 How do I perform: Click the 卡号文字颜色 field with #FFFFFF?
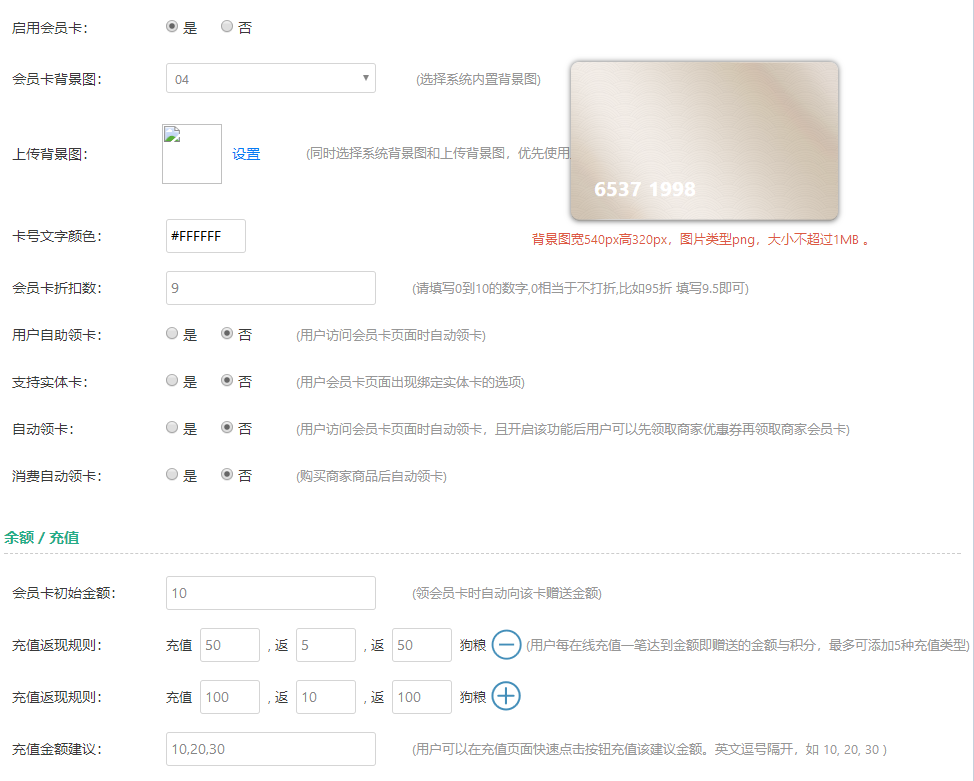point(206,236)
